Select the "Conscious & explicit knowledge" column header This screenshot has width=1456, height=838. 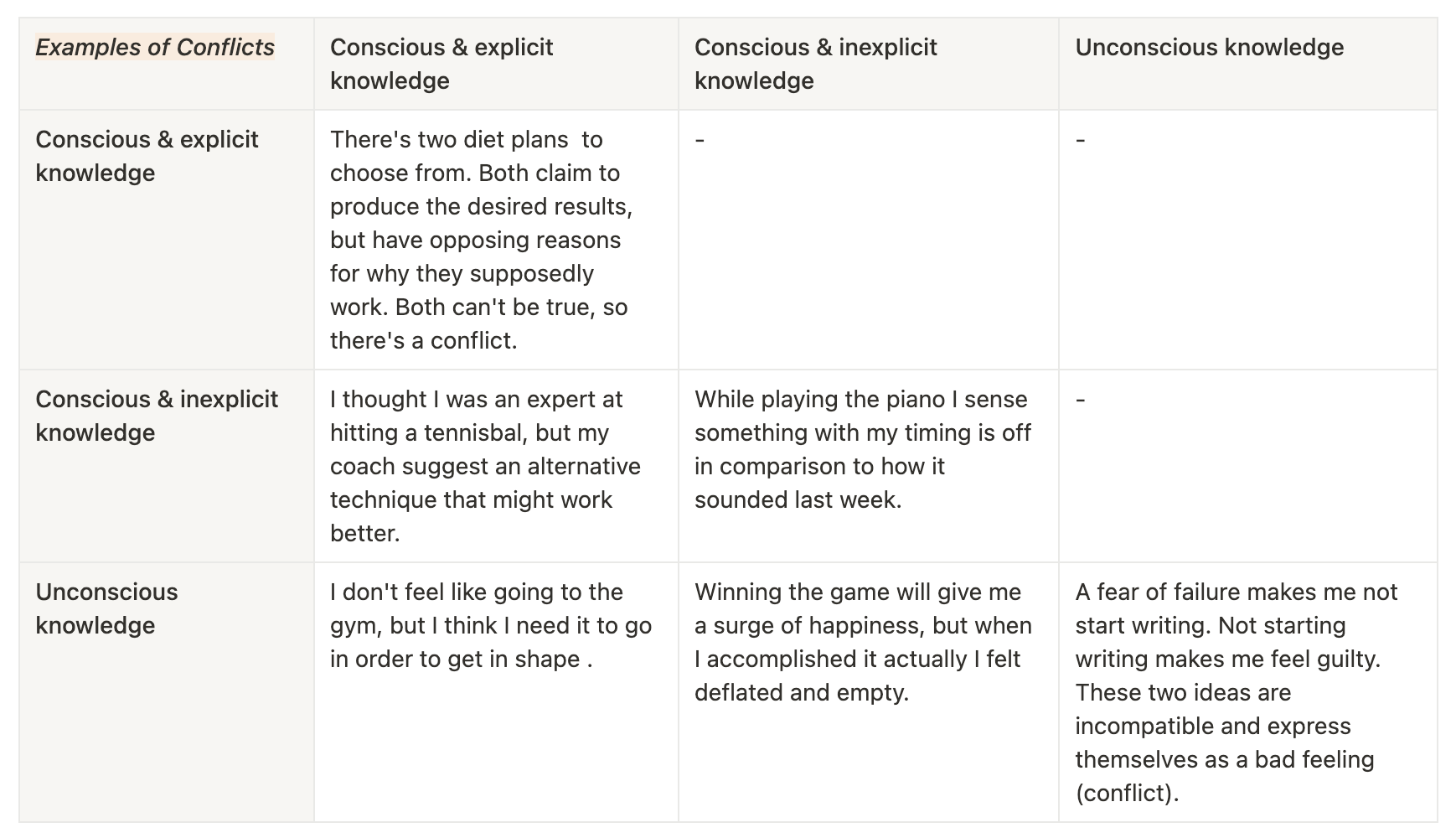[x=441, y=64]
